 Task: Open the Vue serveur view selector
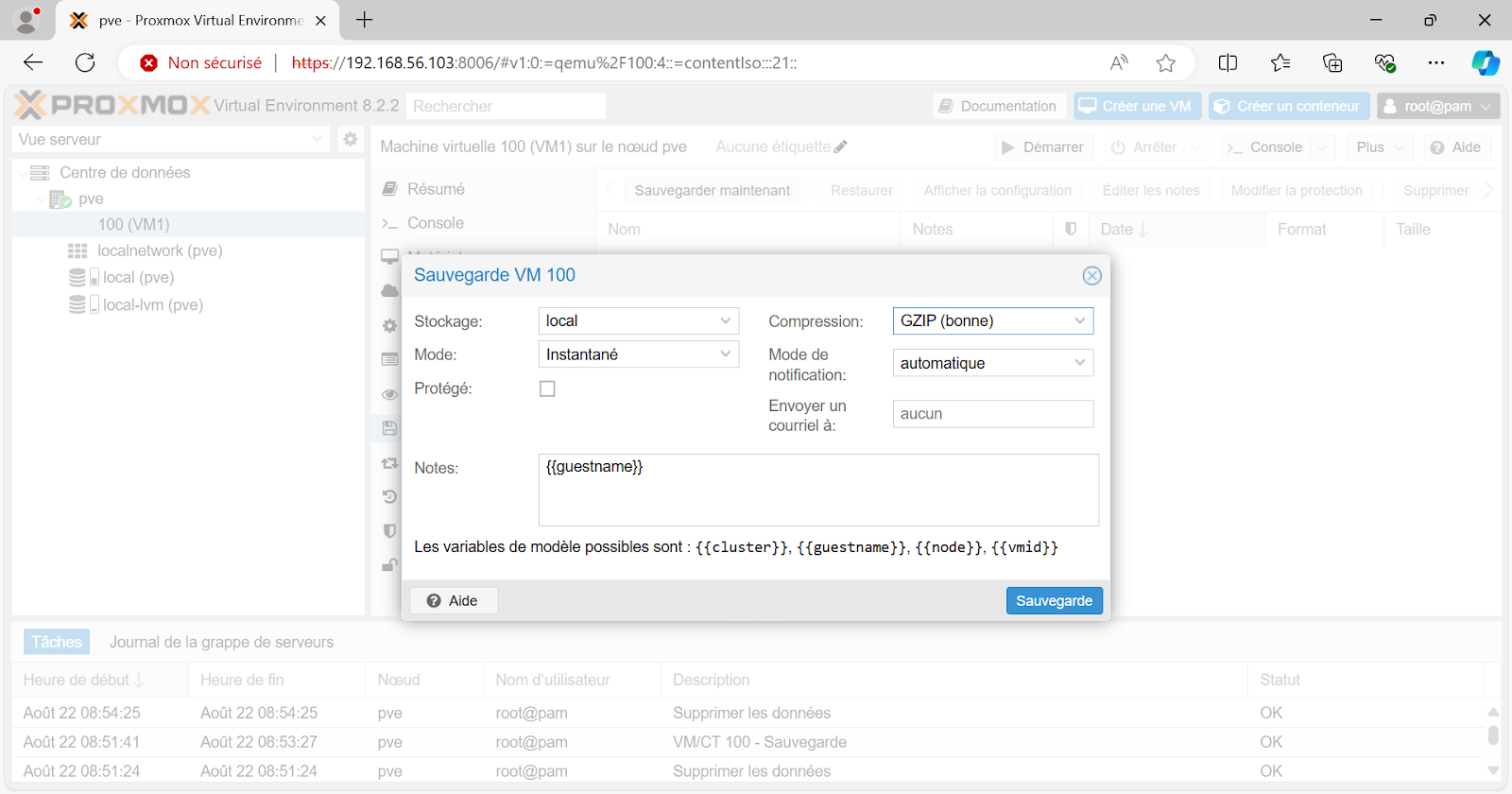pyautogui.click(x=172, y=139)
